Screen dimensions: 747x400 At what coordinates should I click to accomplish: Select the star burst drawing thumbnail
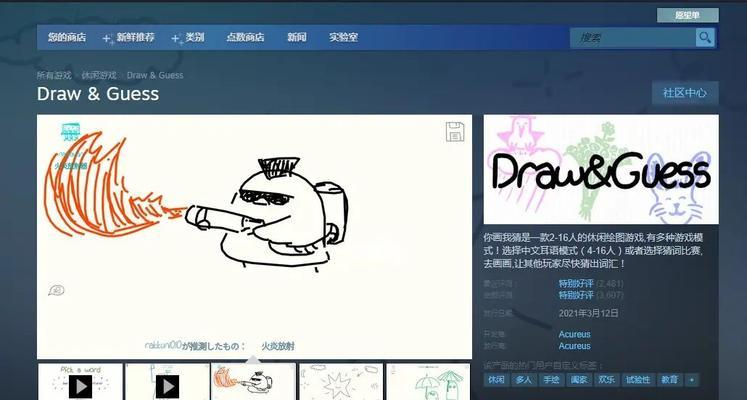341,382
